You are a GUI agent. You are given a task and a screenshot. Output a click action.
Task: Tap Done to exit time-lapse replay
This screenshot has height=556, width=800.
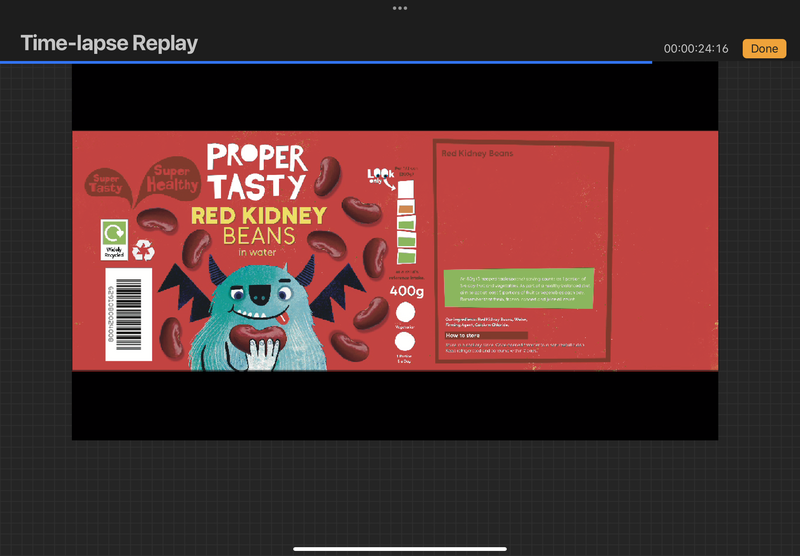pos(764,48)
